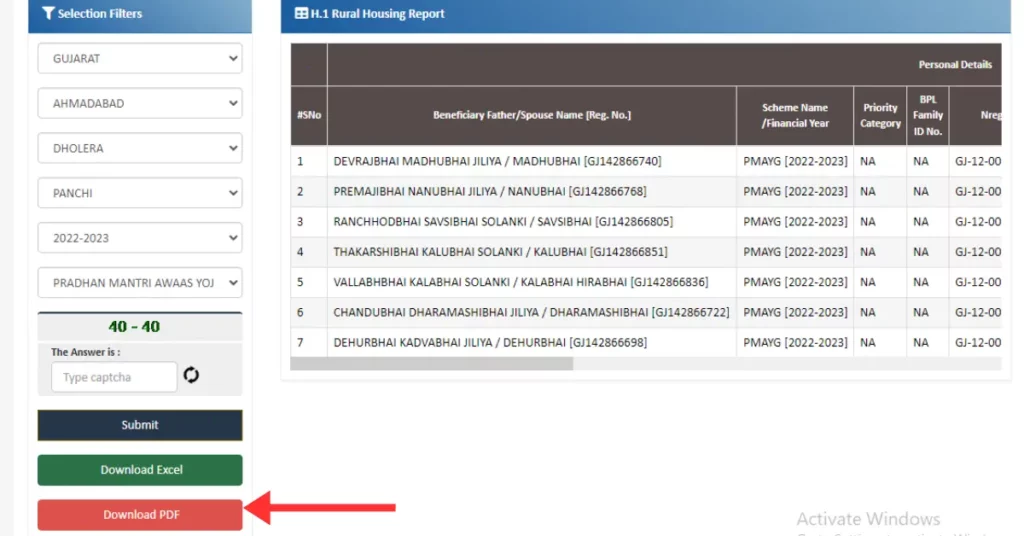Screen dimensions: 1024x536
Task: Click the filter funnel icon in Selection Filters
Action: 48,14
